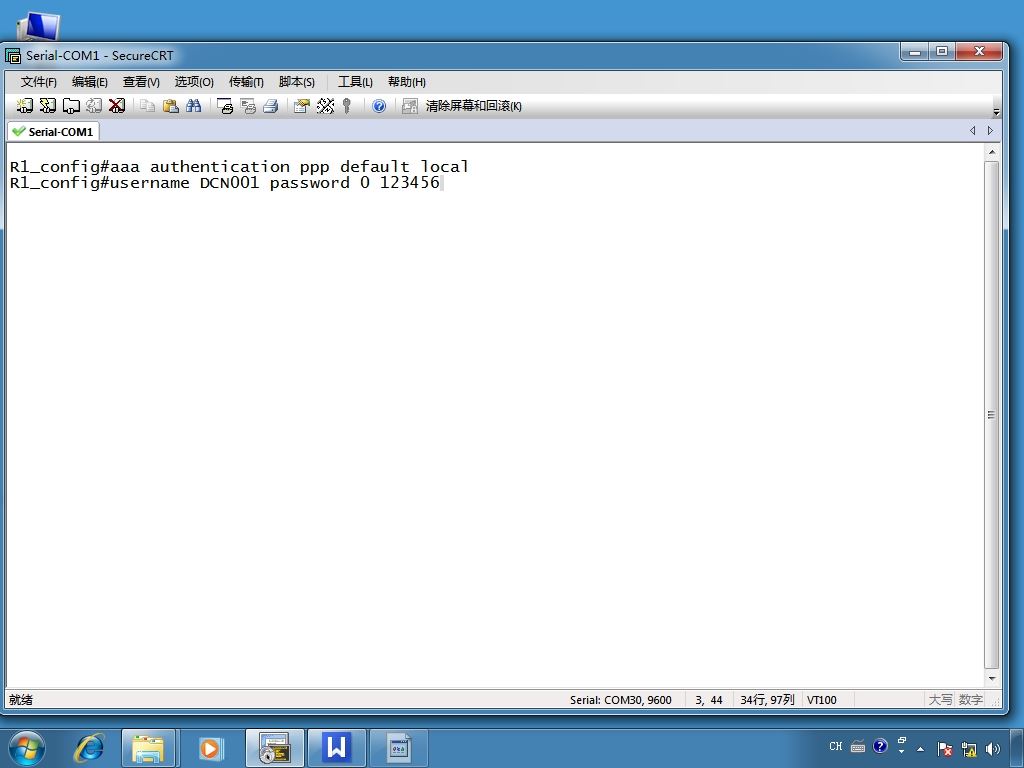Screen dimensions: 1024x768
Task: Open Windows Media Player taskbar icon
Action: point(210,748)
